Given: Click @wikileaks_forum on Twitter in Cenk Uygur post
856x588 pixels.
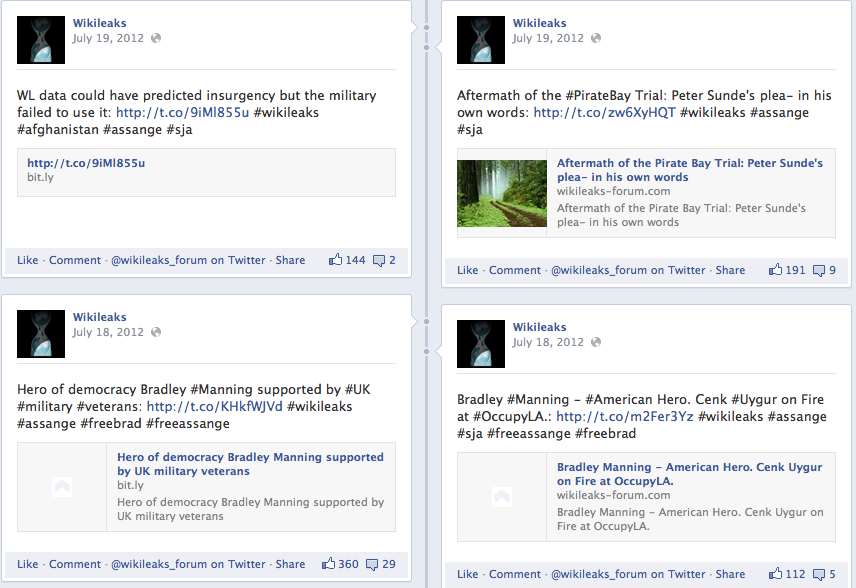Looking at the screenshot, I should click(x=628, y=574).
